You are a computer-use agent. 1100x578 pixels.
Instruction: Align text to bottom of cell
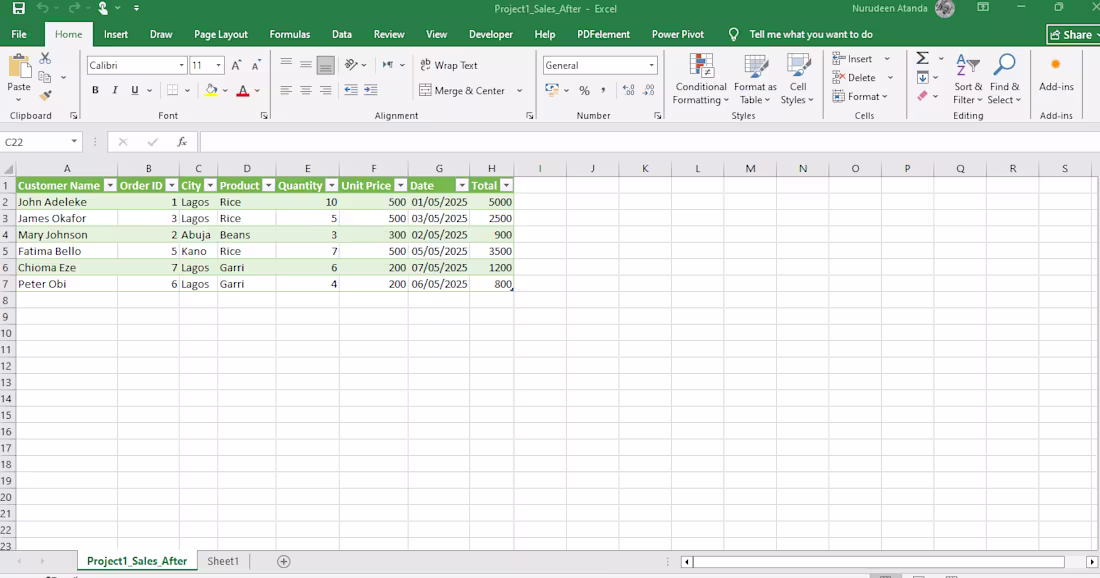(326, 65)
